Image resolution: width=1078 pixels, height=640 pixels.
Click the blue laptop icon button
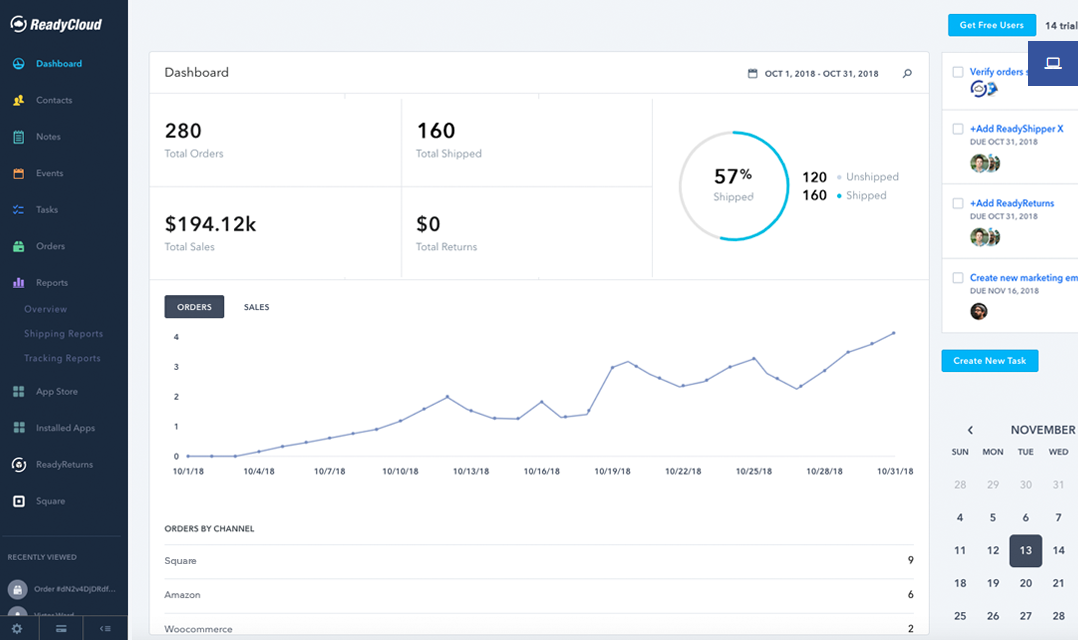[1053, 63]
